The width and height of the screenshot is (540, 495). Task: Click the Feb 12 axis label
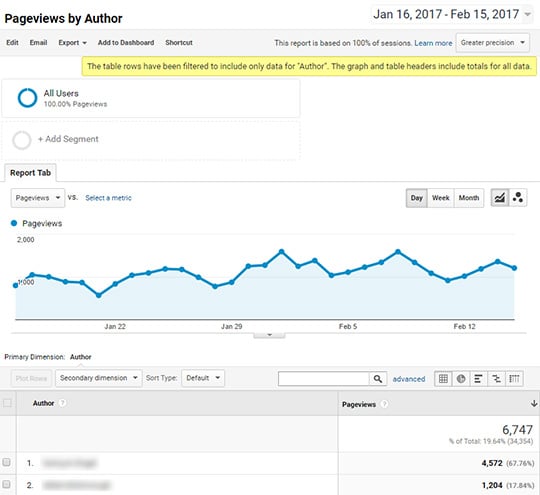[464, 326]
